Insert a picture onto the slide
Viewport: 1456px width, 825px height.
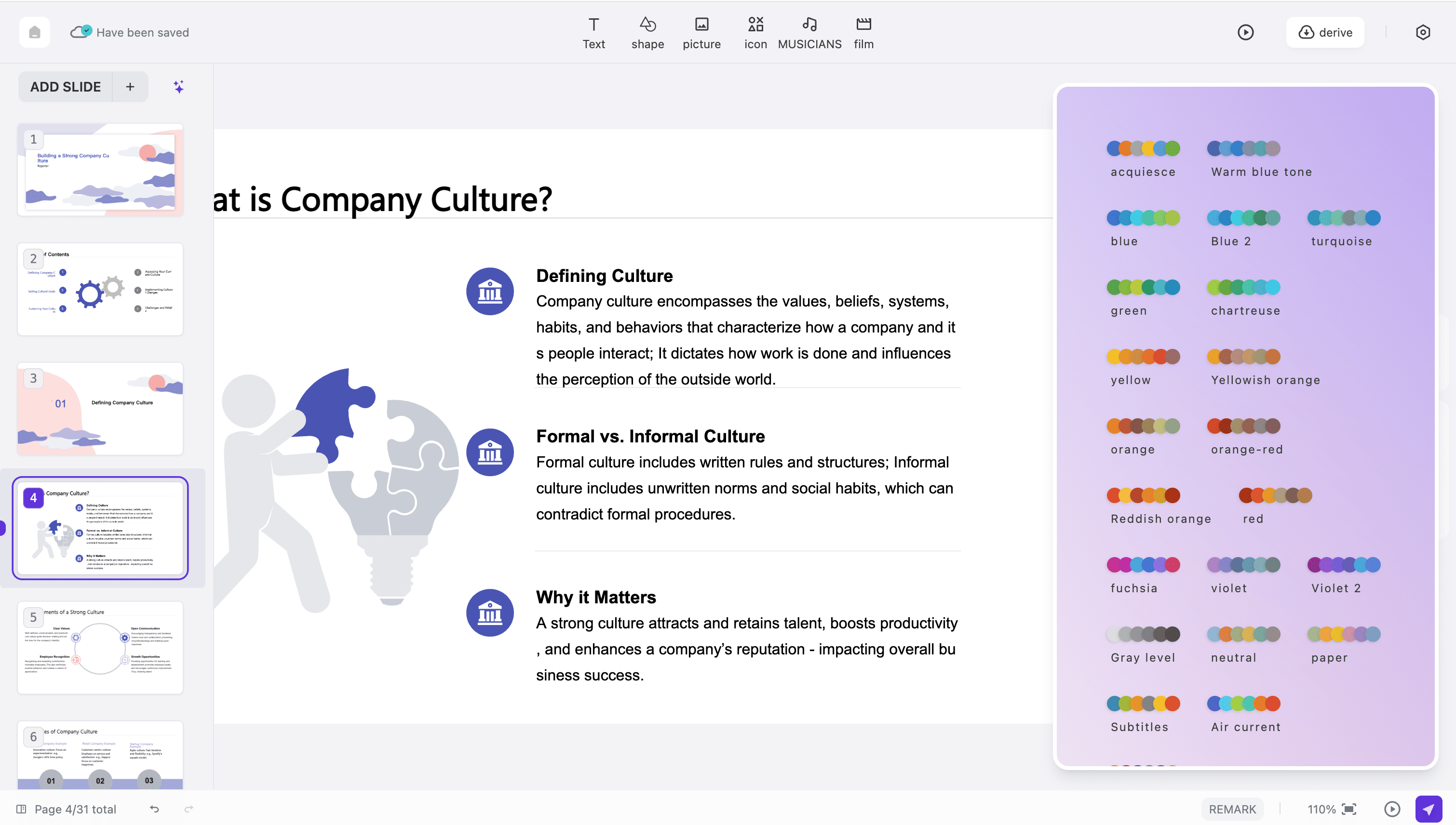(x=701, y=32)
